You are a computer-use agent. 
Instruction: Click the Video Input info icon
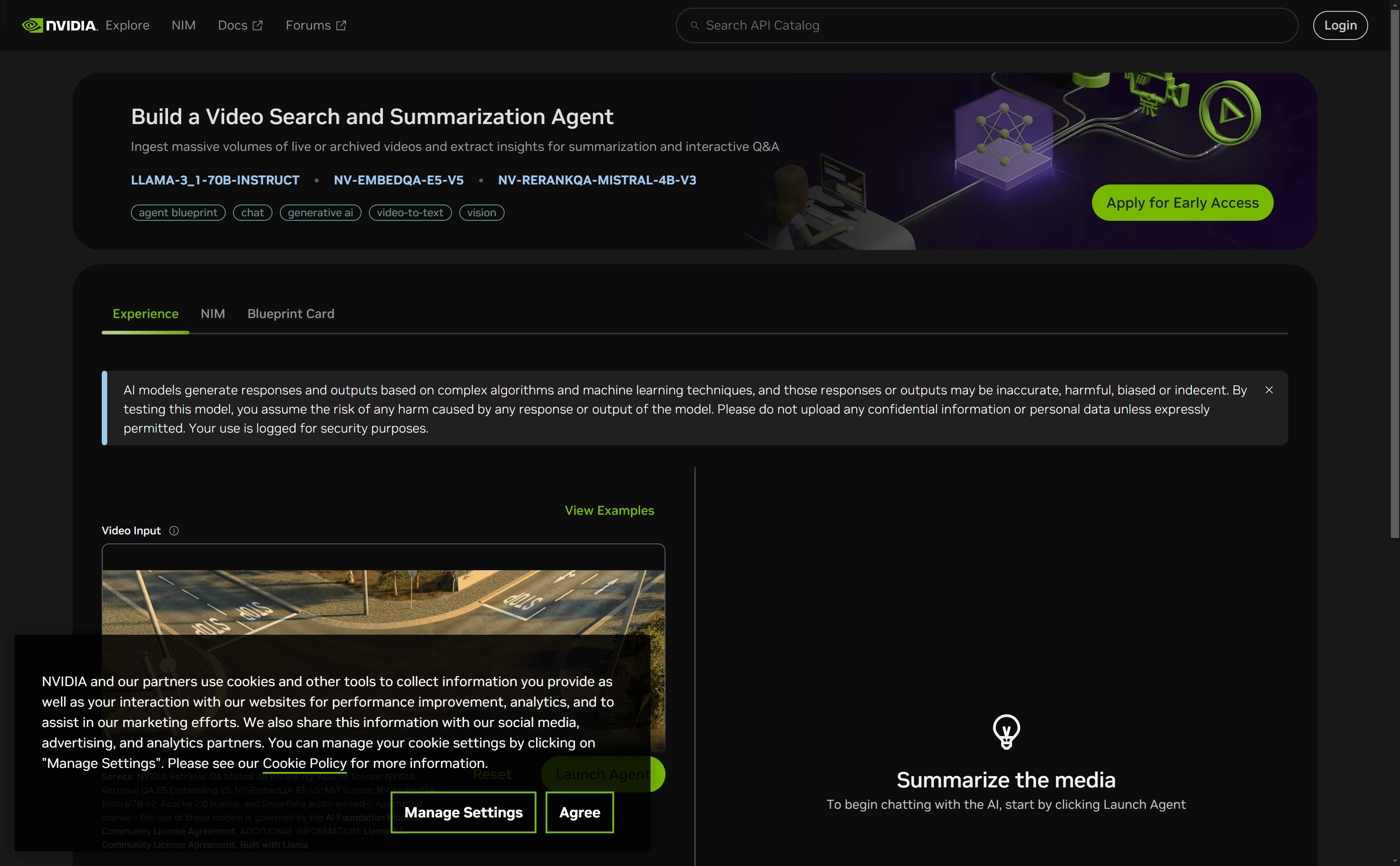(174, 531)
